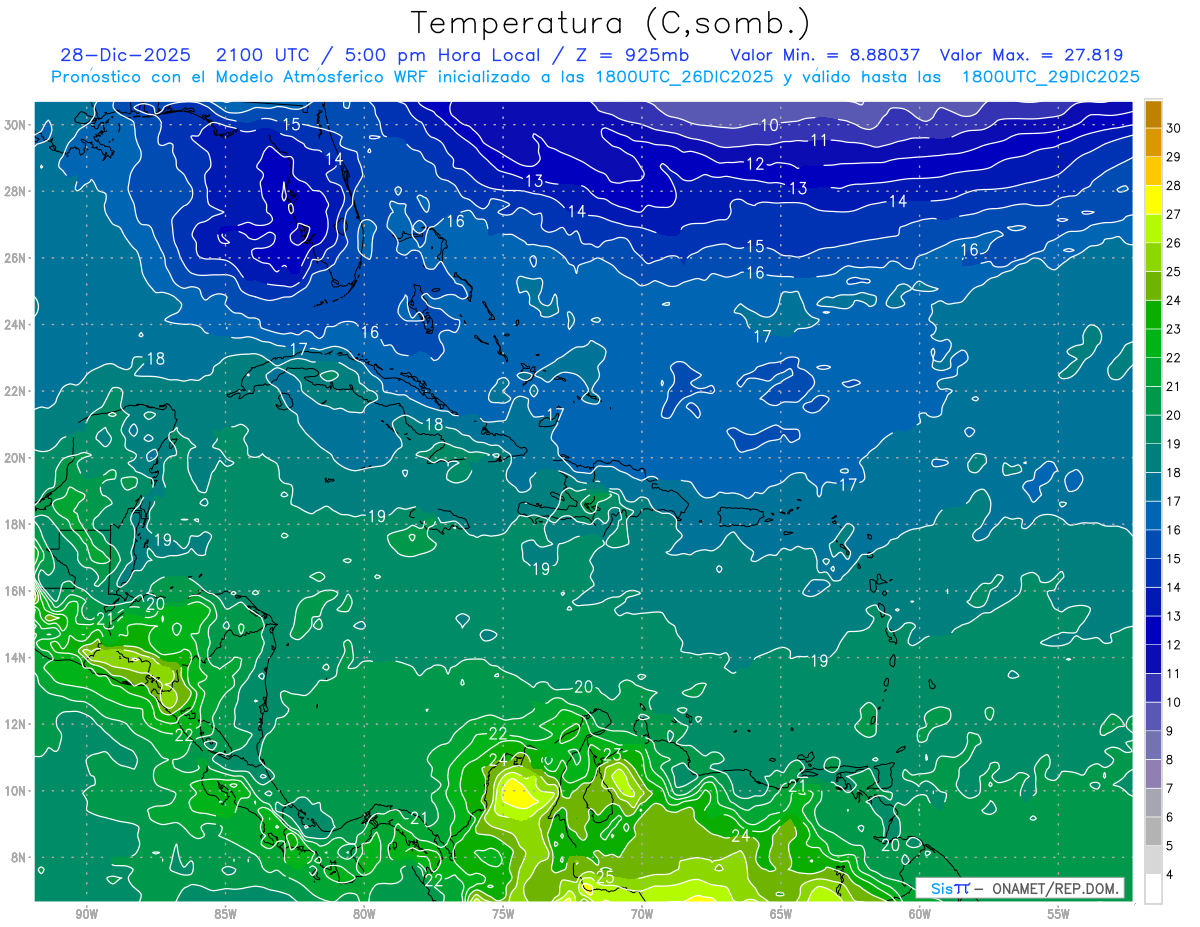The width and height of the screenshot is (1200, 927).
Task: Click the colorbar legend label "30"
Action: coord(1174,128)
